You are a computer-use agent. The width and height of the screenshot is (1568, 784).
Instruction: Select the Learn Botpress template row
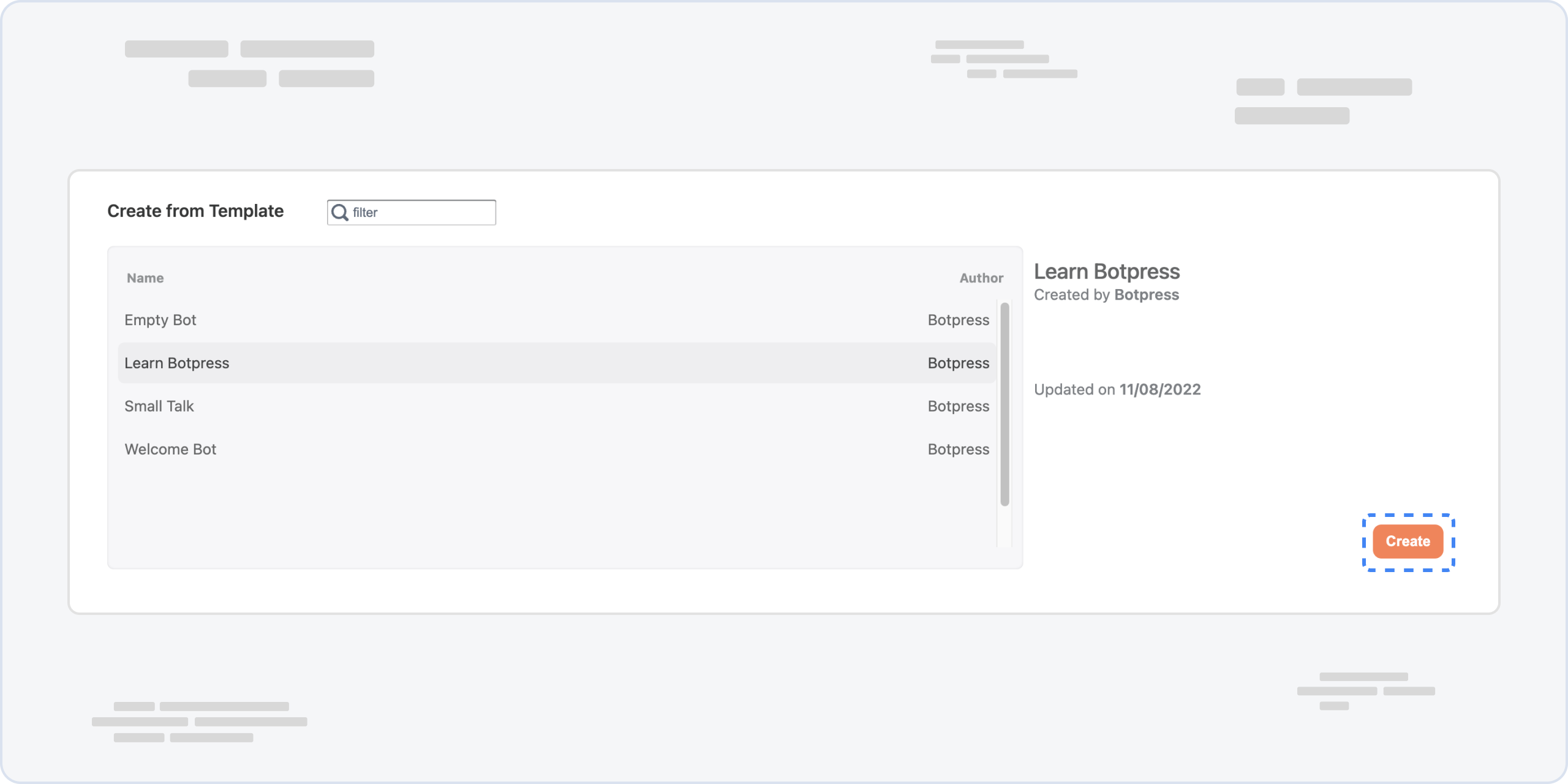point(557,363)
